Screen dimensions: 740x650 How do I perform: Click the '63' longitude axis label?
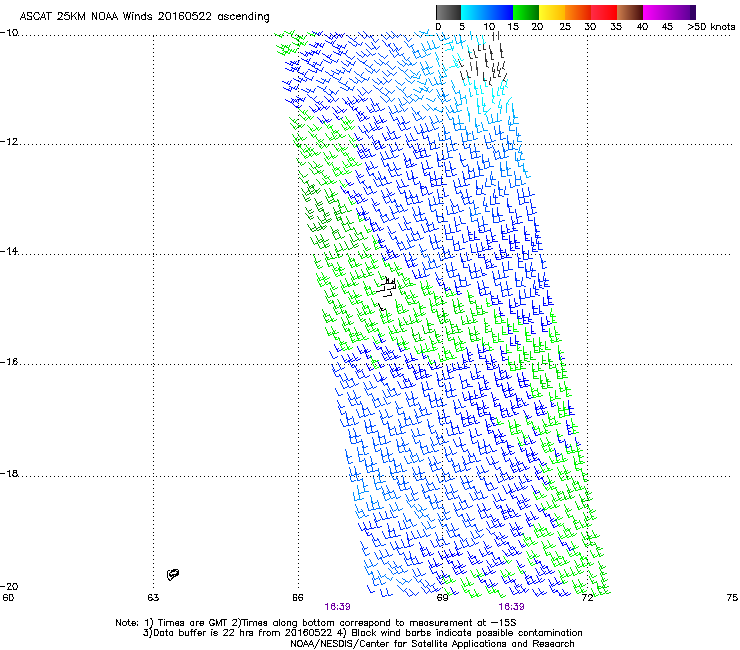(153, 598)
